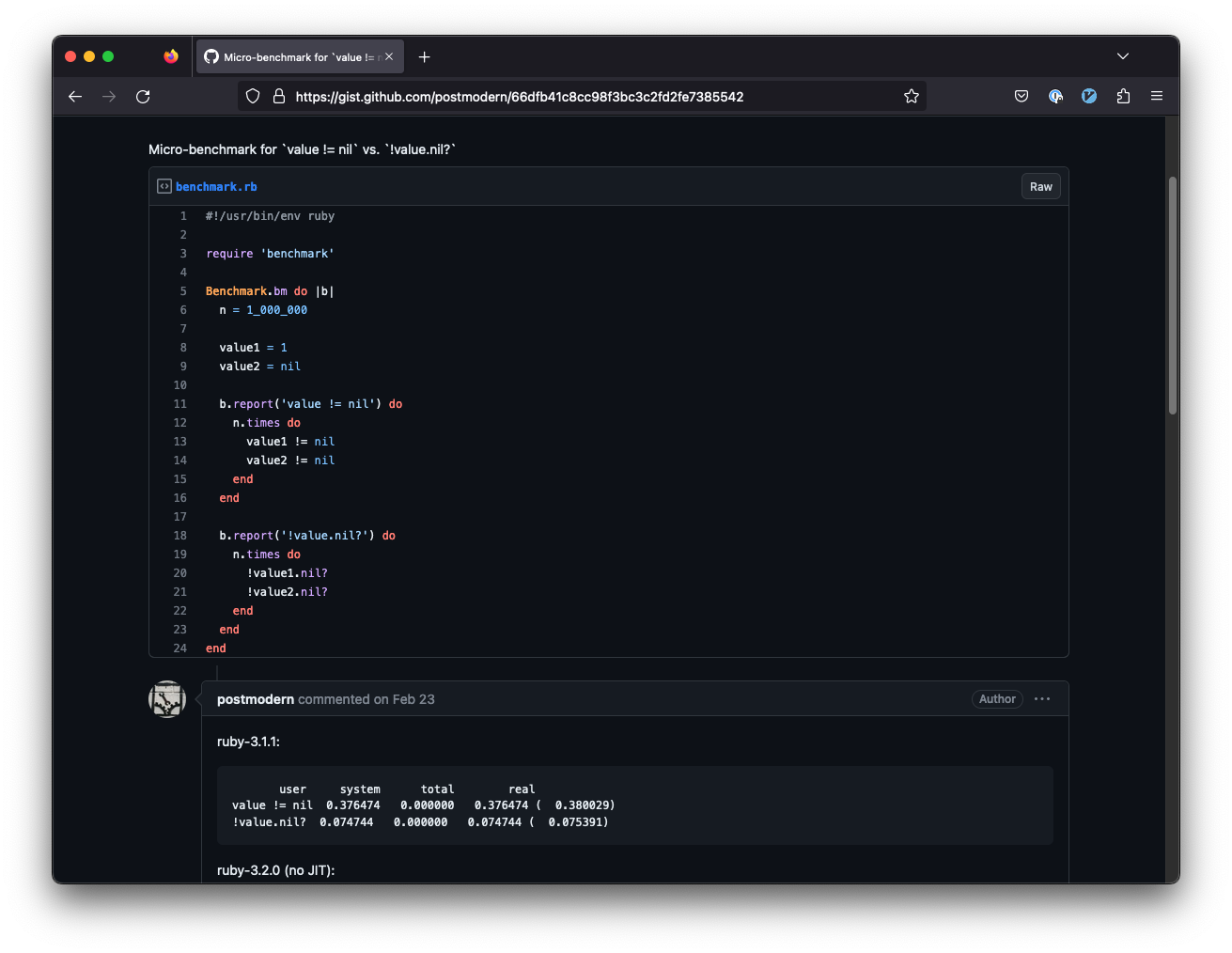Open the Firefox hamburger application menu
Image resolution: width=1232 pixels, height=953 pixels.
[1157, 96]
